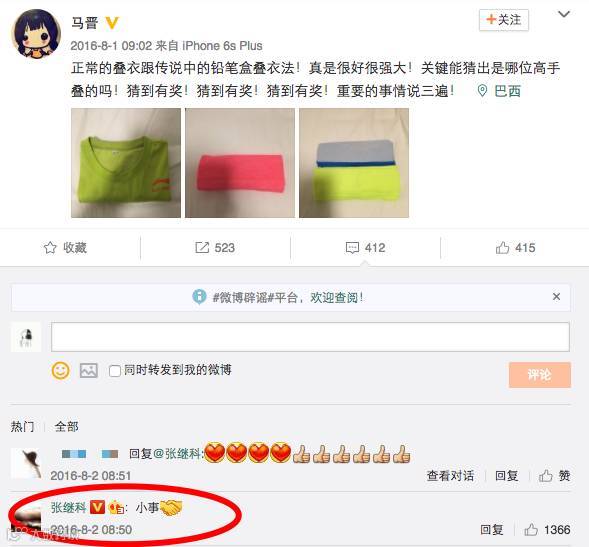Image resolution: width=589 pixels, height=547 pixels.
Task: Like the post with 415 thumbs-up icon
Action: pos(502,248)
